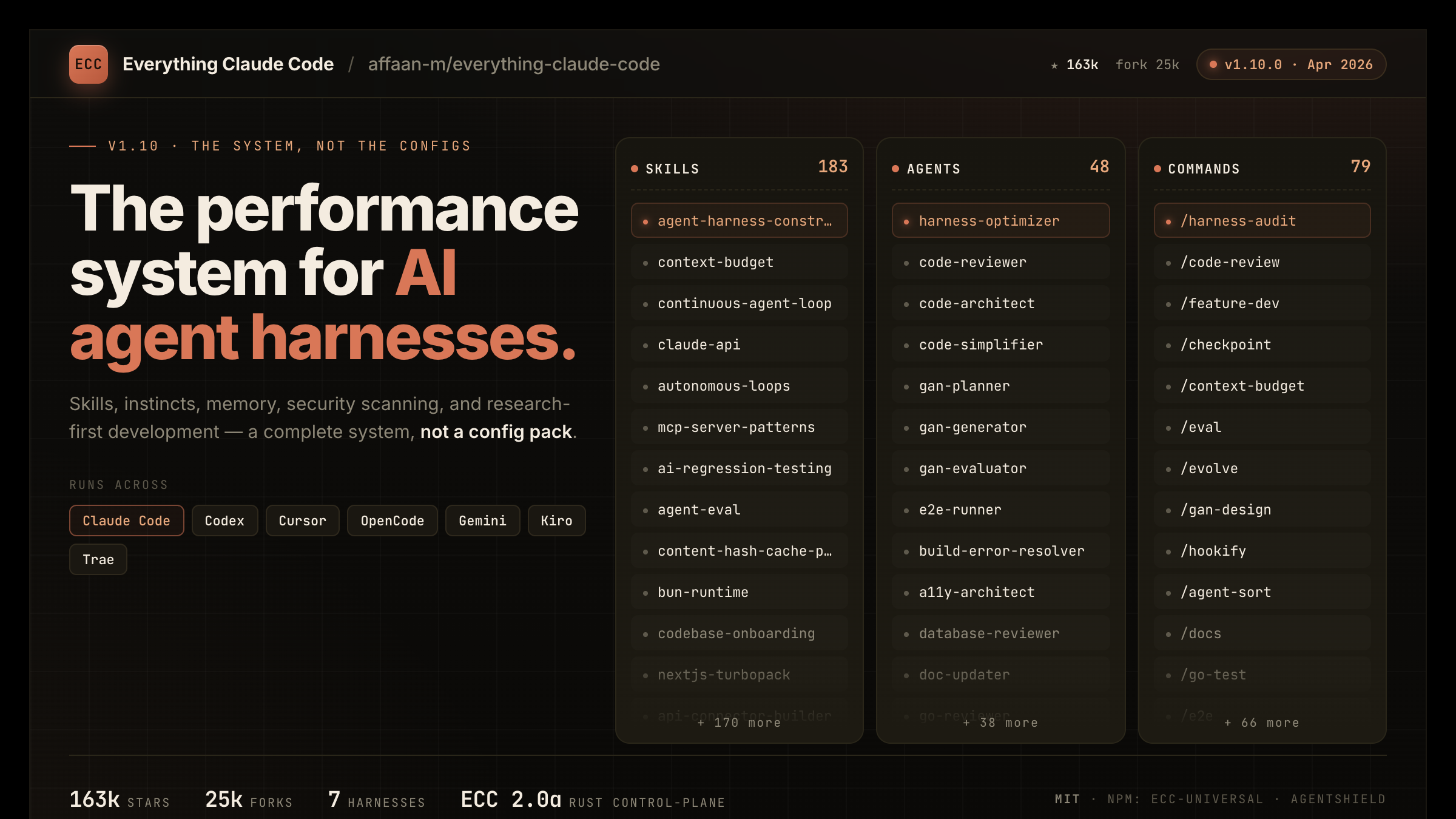Expand the 38 more agents
This screenshot has width=1456, height=819.
[x=1000, y=722]
